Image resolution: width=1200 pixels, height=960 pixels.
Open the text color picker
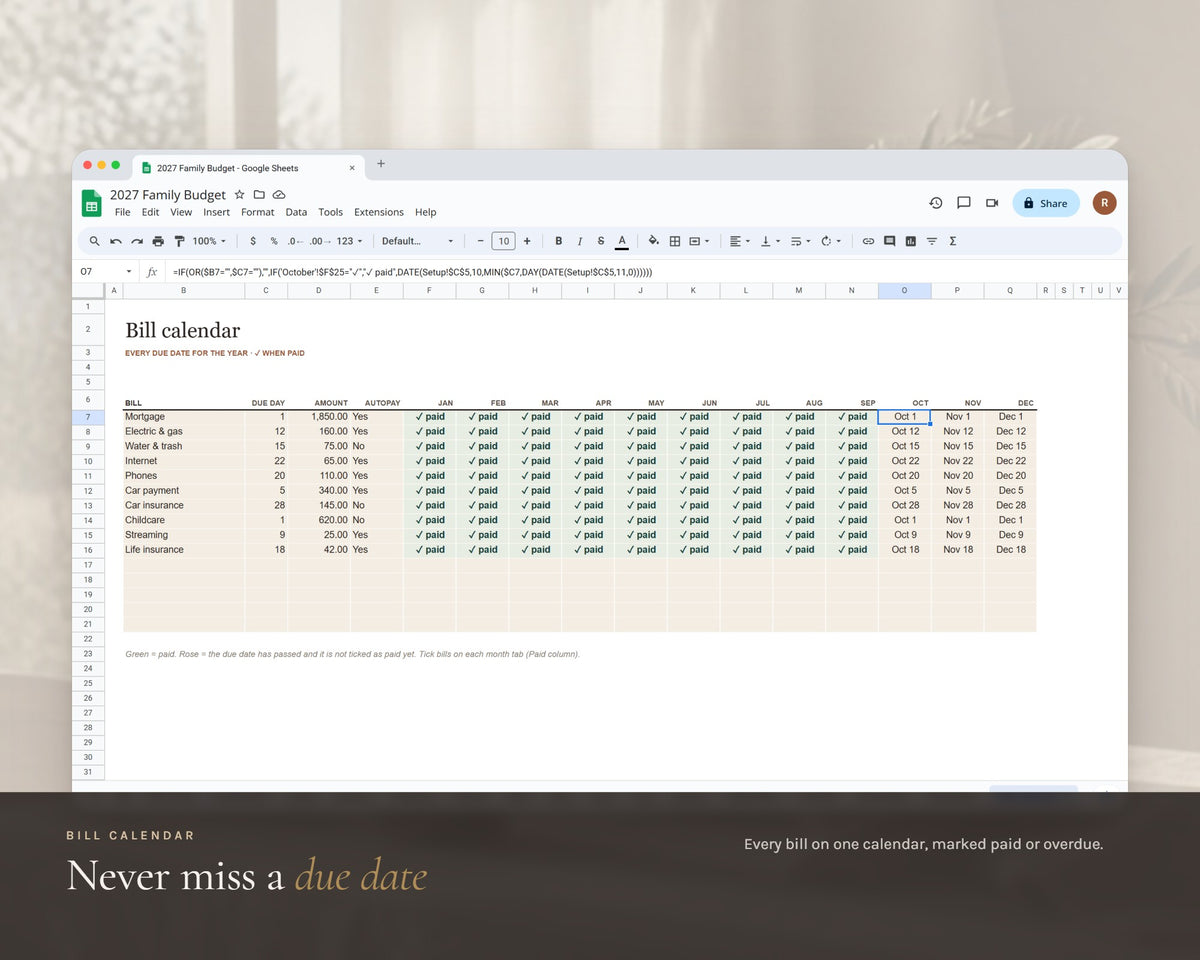click(x=622, y=241)
